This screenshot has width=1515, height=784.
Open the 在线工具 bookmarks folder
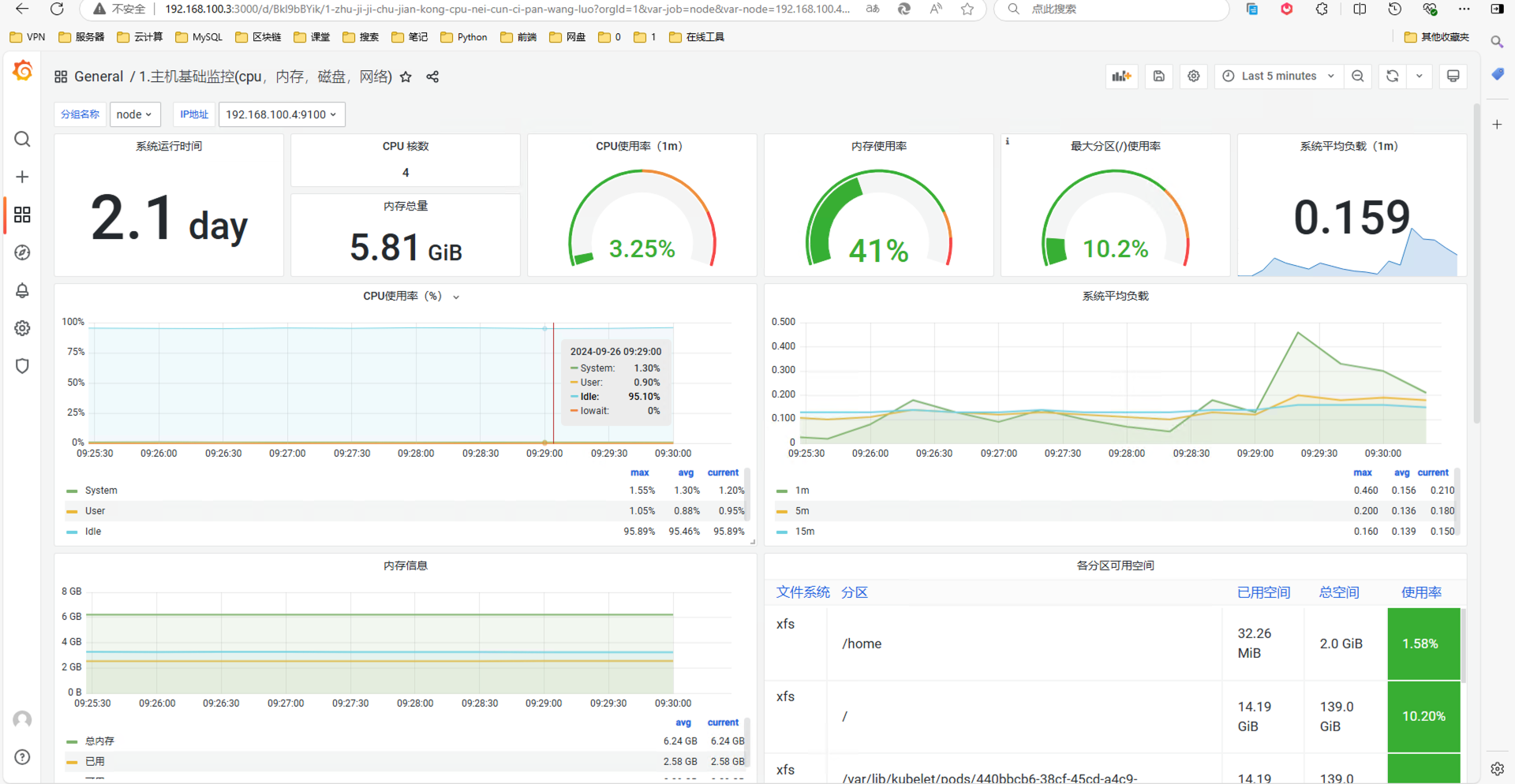697,37
